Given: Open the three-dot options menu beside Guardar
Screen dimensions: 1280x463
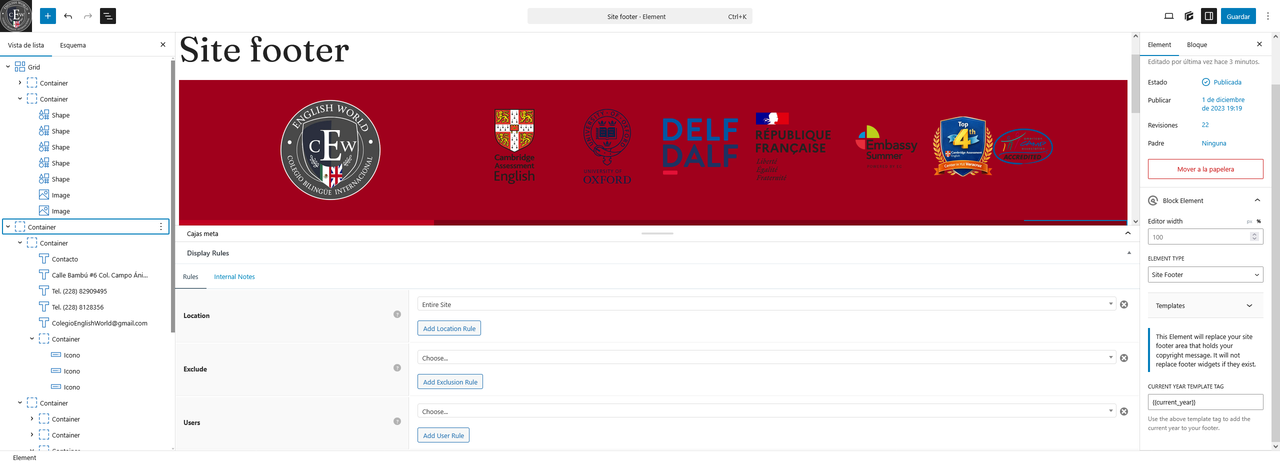Looking at the screenshot, I should (1268, 16).
